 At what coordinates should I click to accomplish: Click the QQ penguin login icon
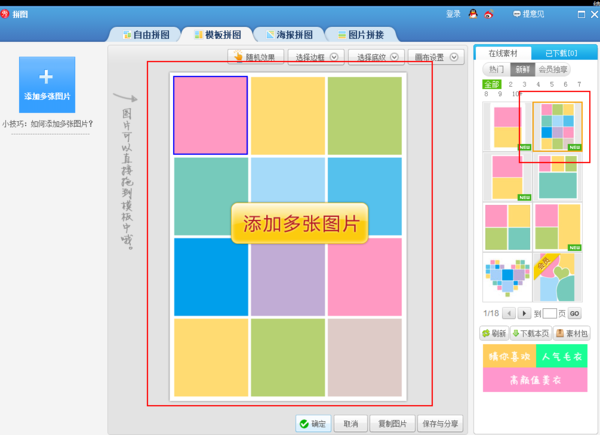pyautogui.click(x=473, y=15)
